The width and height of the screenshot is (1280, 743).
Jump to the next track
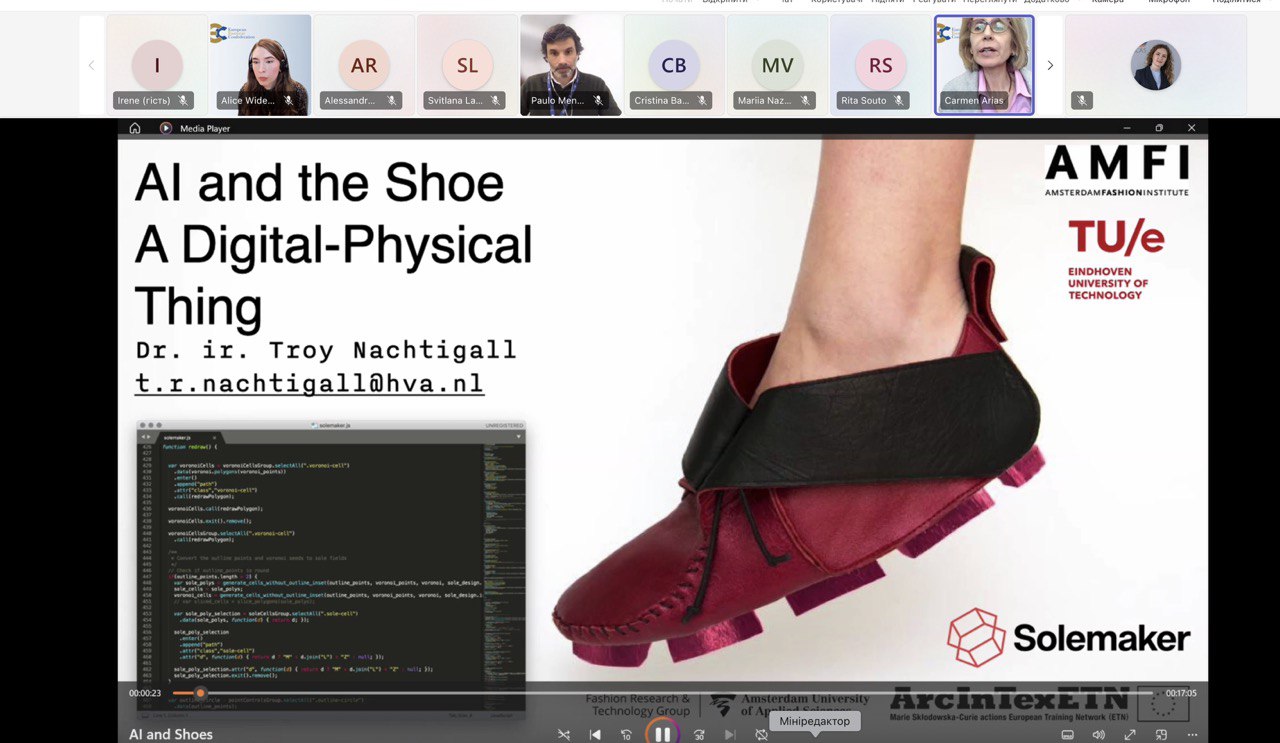tap(730, 735)
